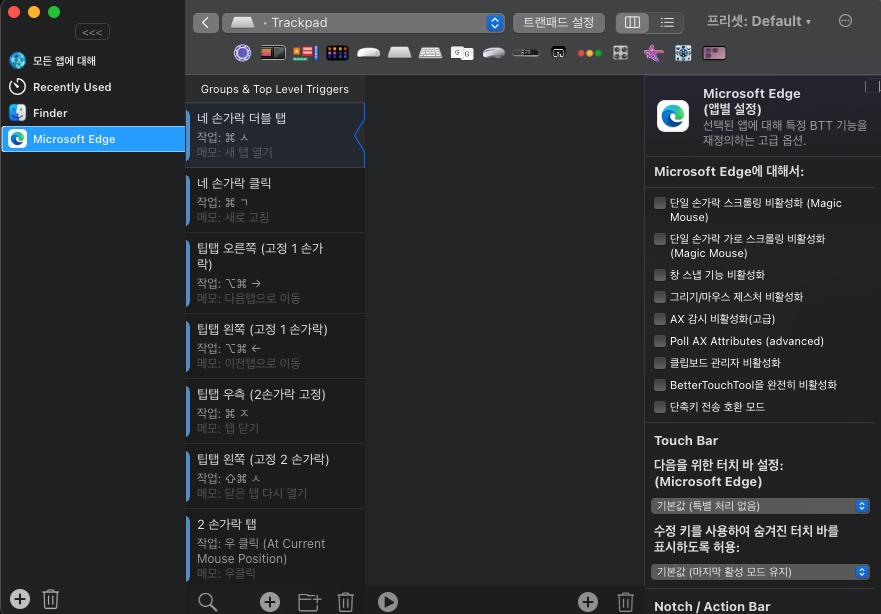Click the add app plus icon in sidebar
This screenshot has width=881, height=614.
pyautogui.click(x=20, y=599)
